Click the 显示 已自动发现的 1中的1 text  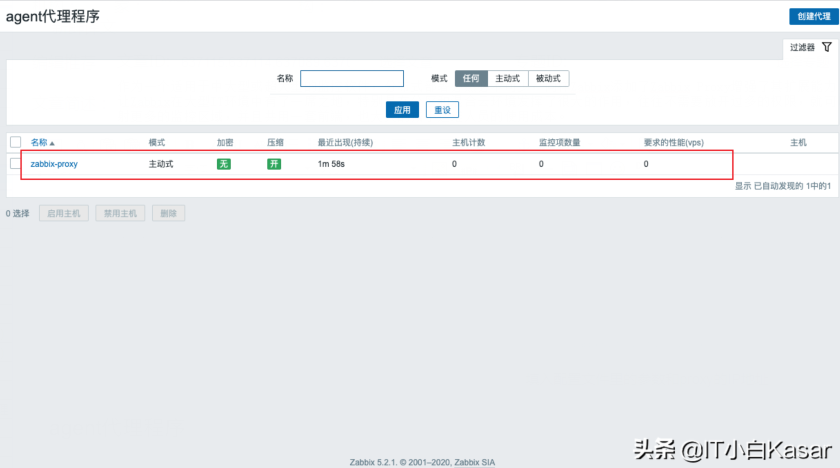tap(783, 186)
